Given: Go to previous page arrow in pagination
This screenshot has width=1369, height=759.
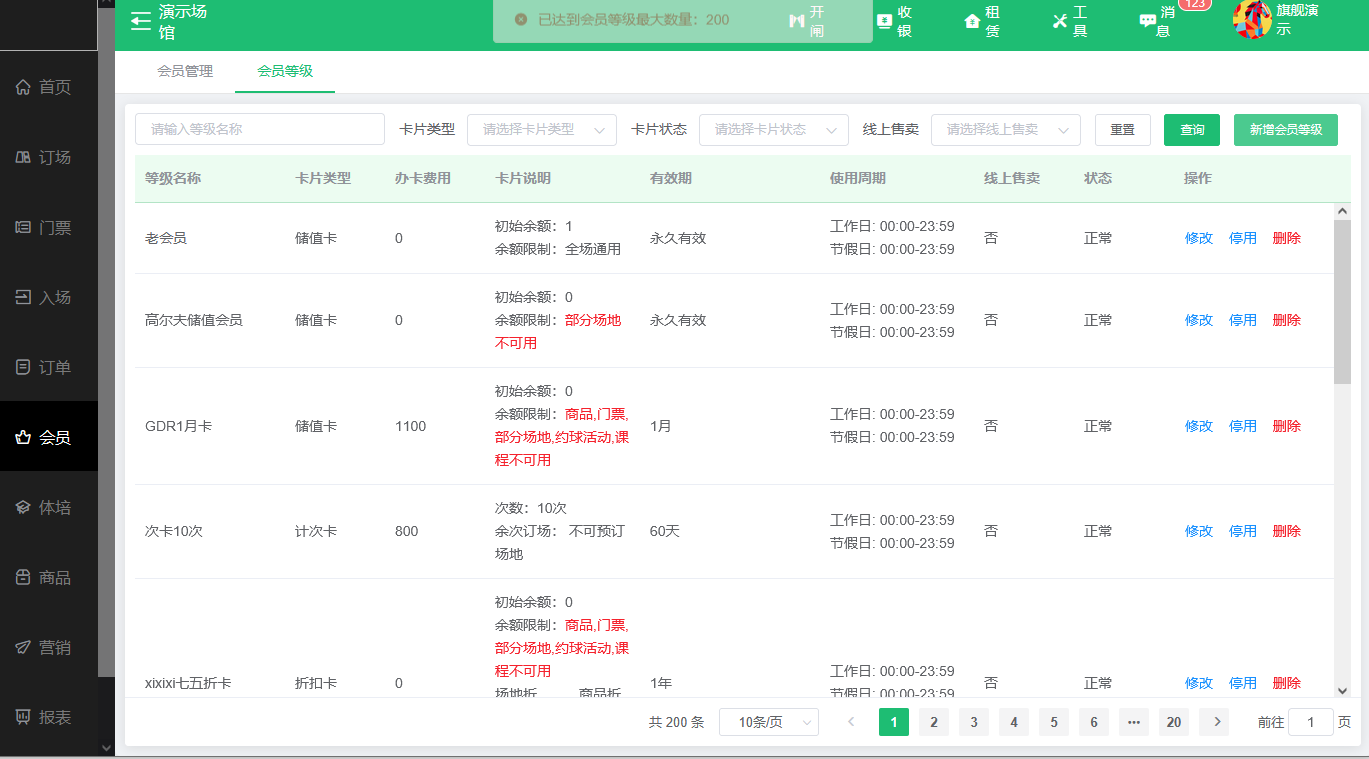Looking at the screenshot, I should [x=851, y=722].
